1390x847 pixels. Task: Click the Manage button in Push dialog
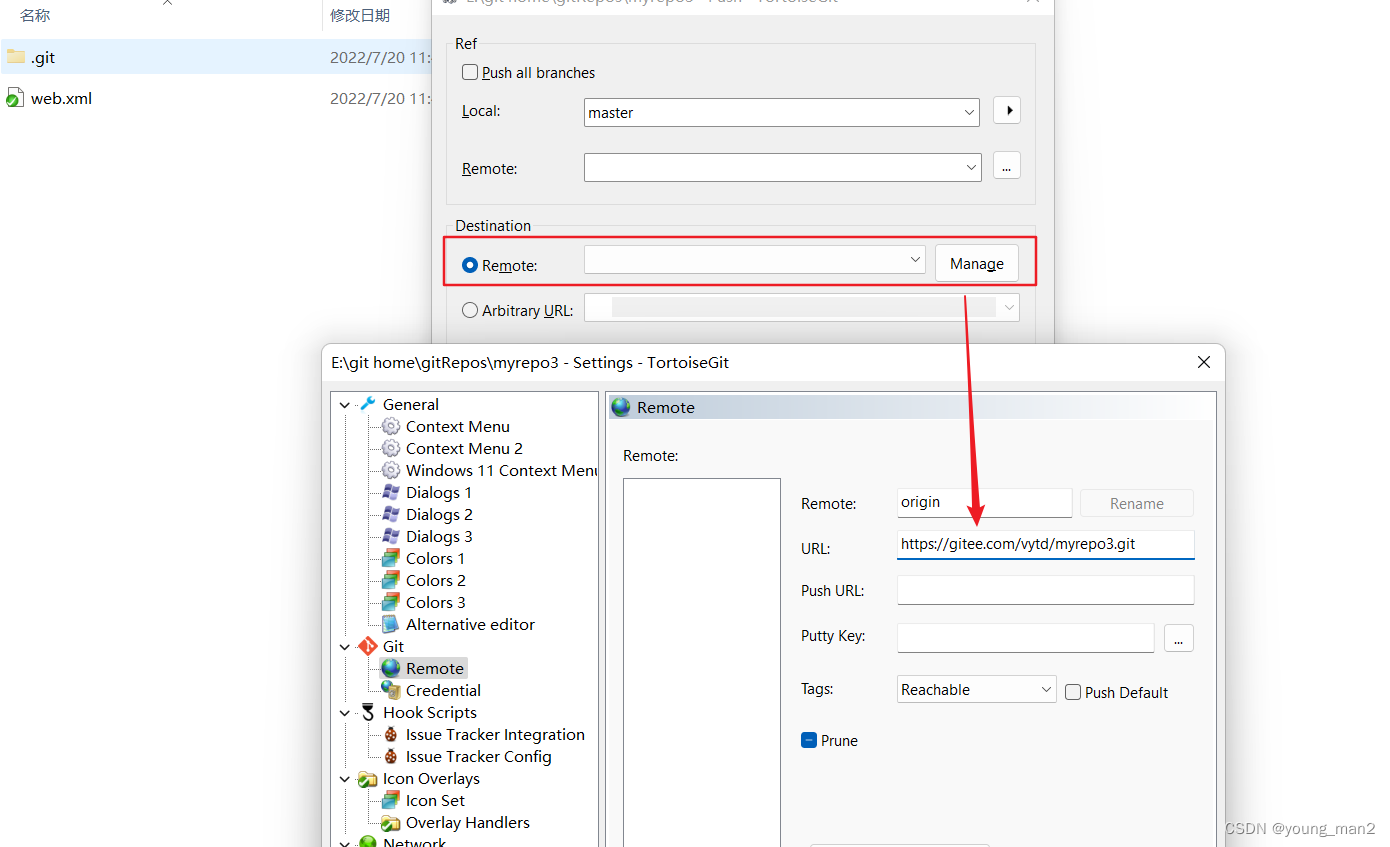977,263
